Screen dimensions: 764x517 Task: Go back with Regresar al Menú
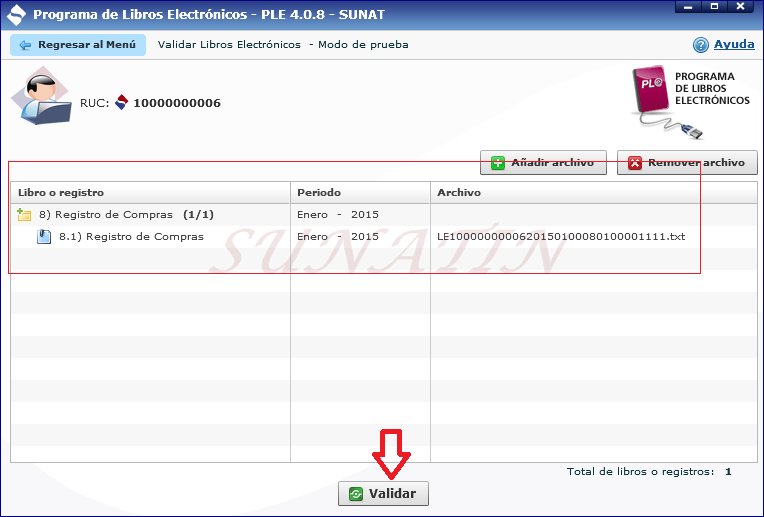[78, 45]
